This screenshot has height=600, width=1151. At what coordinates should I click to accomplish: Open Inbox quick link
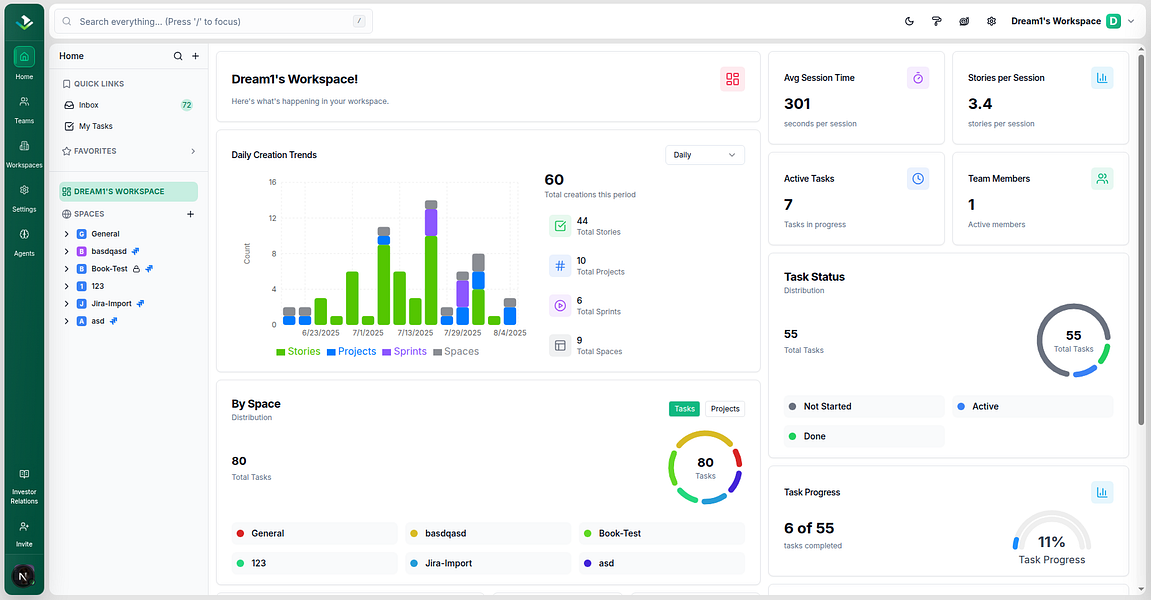tap(128, 105)
